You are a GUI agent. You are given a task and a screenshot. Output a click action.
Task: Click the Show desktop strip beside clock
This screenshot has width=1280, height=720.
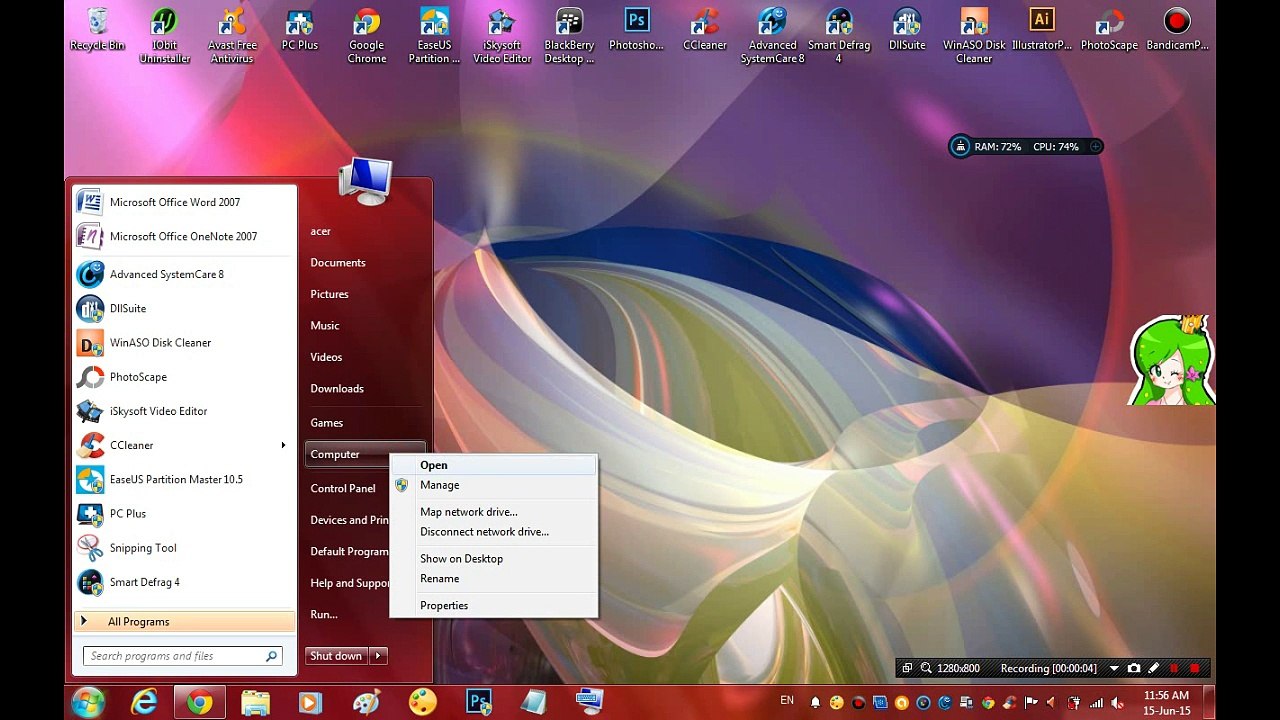click(x=1209, y=703)
